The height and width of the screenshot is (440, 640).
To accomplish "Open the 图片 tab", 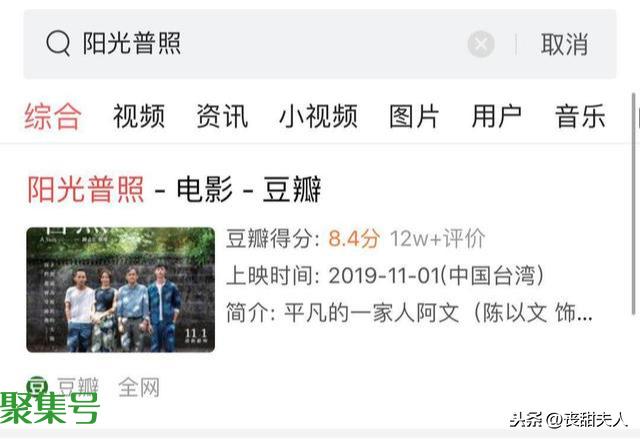I will (x=414, y=116).
